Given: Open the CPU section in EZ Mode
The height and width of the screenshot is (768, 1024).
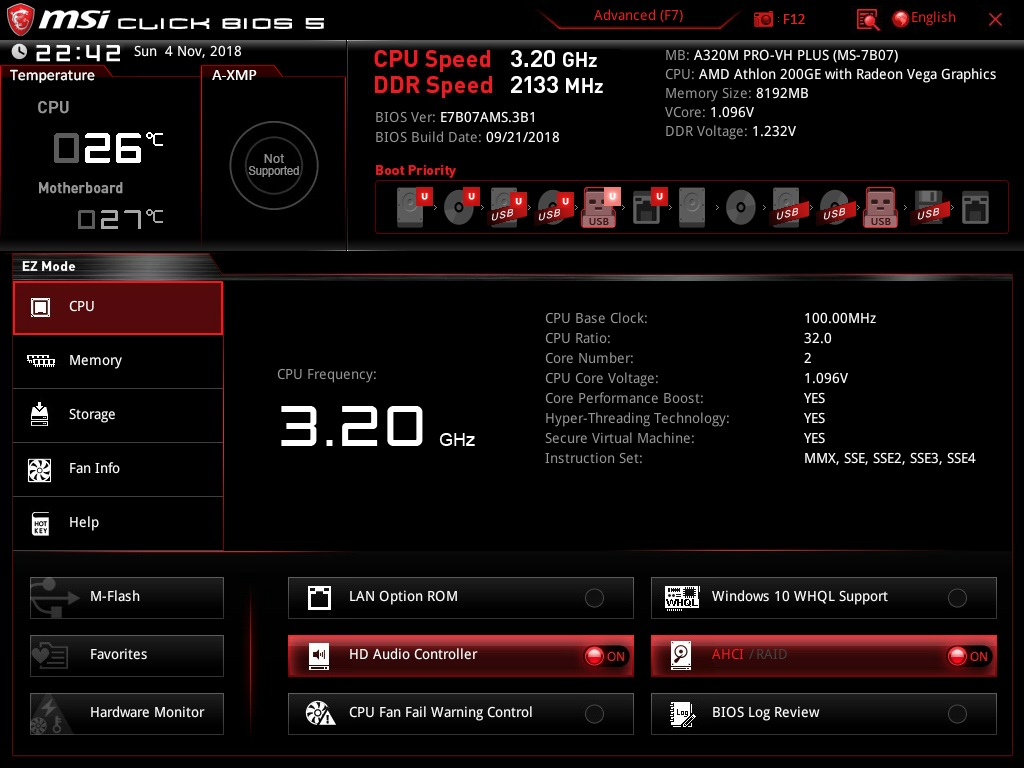Looking at the screenshot, I should (x=118, y=308).
